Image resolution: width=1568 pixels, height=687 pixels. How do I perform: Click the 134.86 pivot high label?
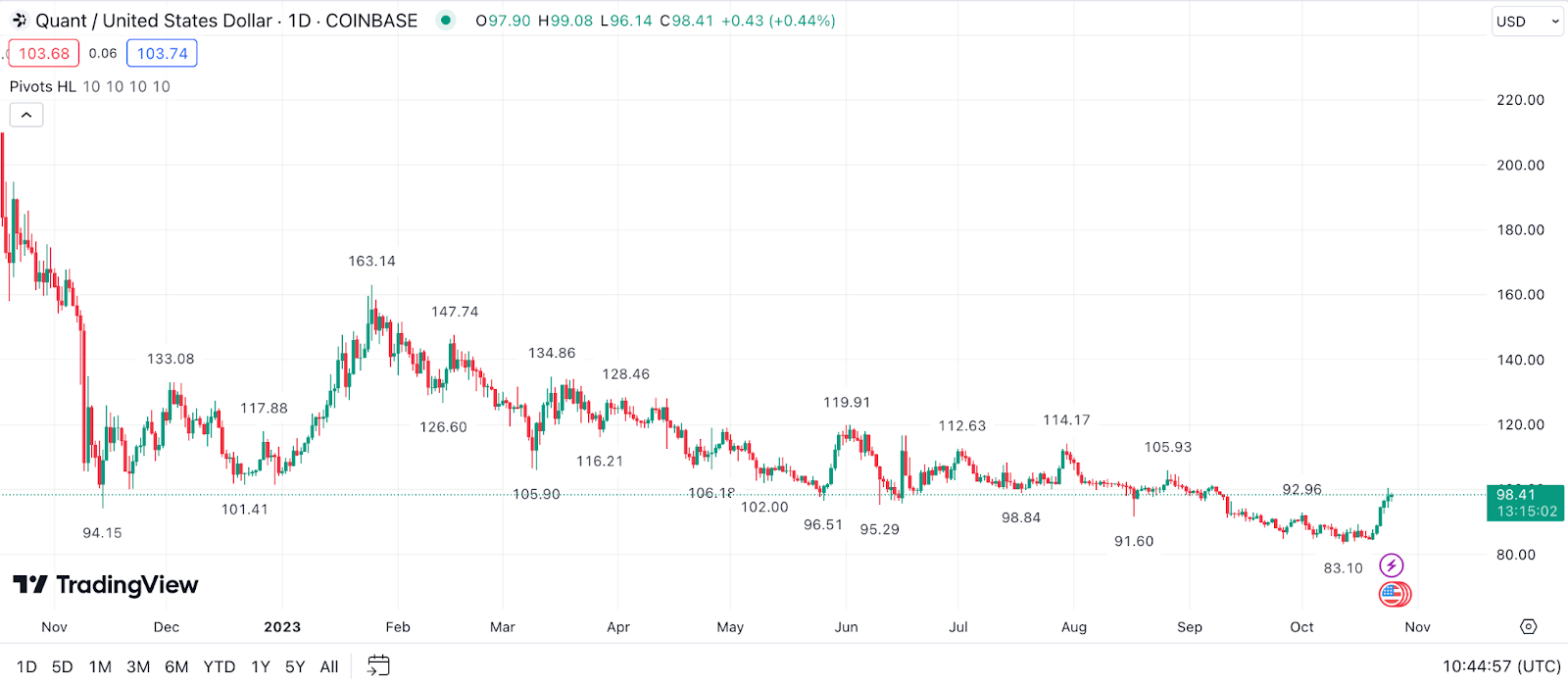click(x=552, y=353)
